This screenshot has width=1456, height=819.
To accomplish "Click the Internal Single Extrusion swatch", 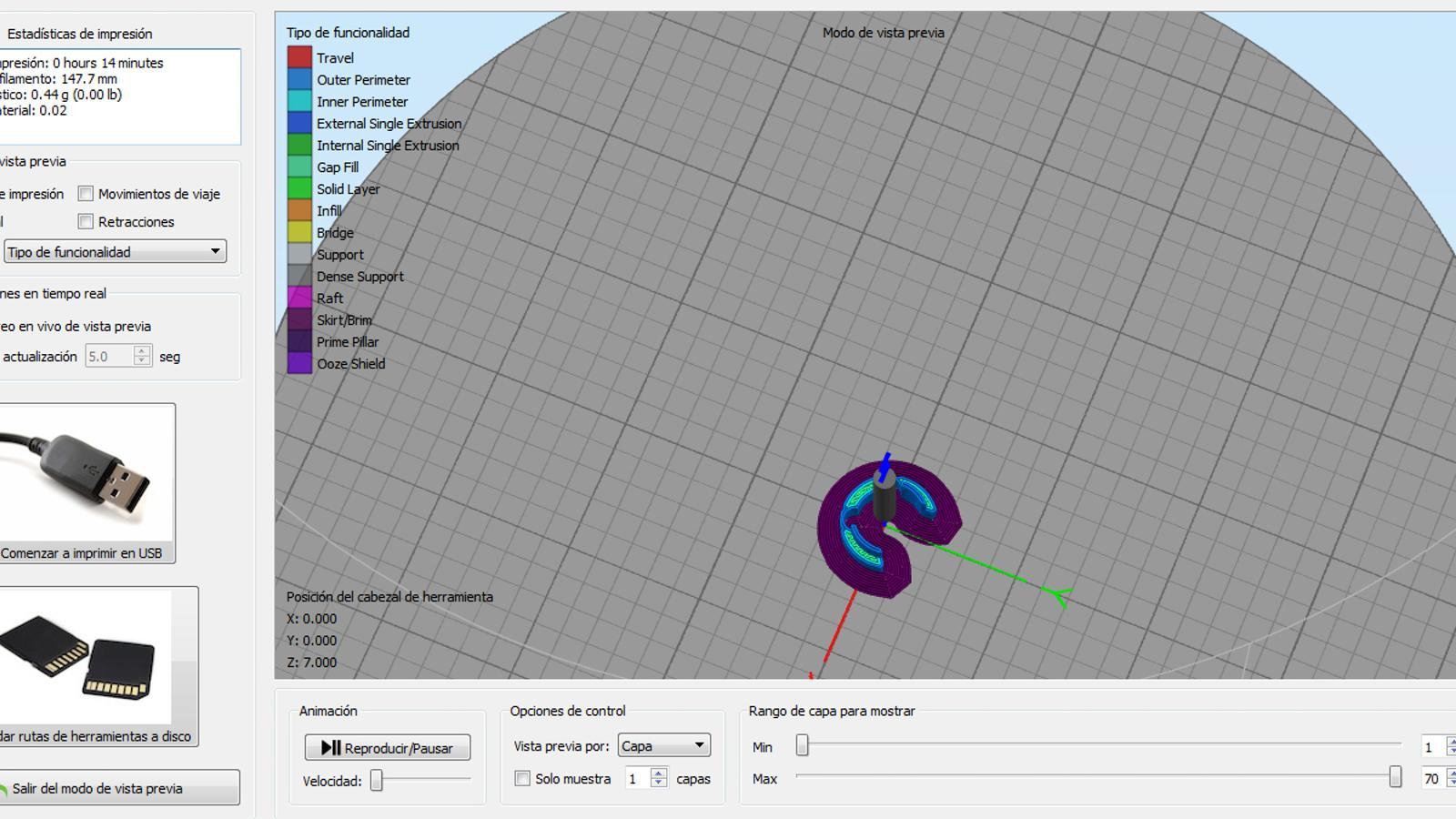I will coord(299,145).
